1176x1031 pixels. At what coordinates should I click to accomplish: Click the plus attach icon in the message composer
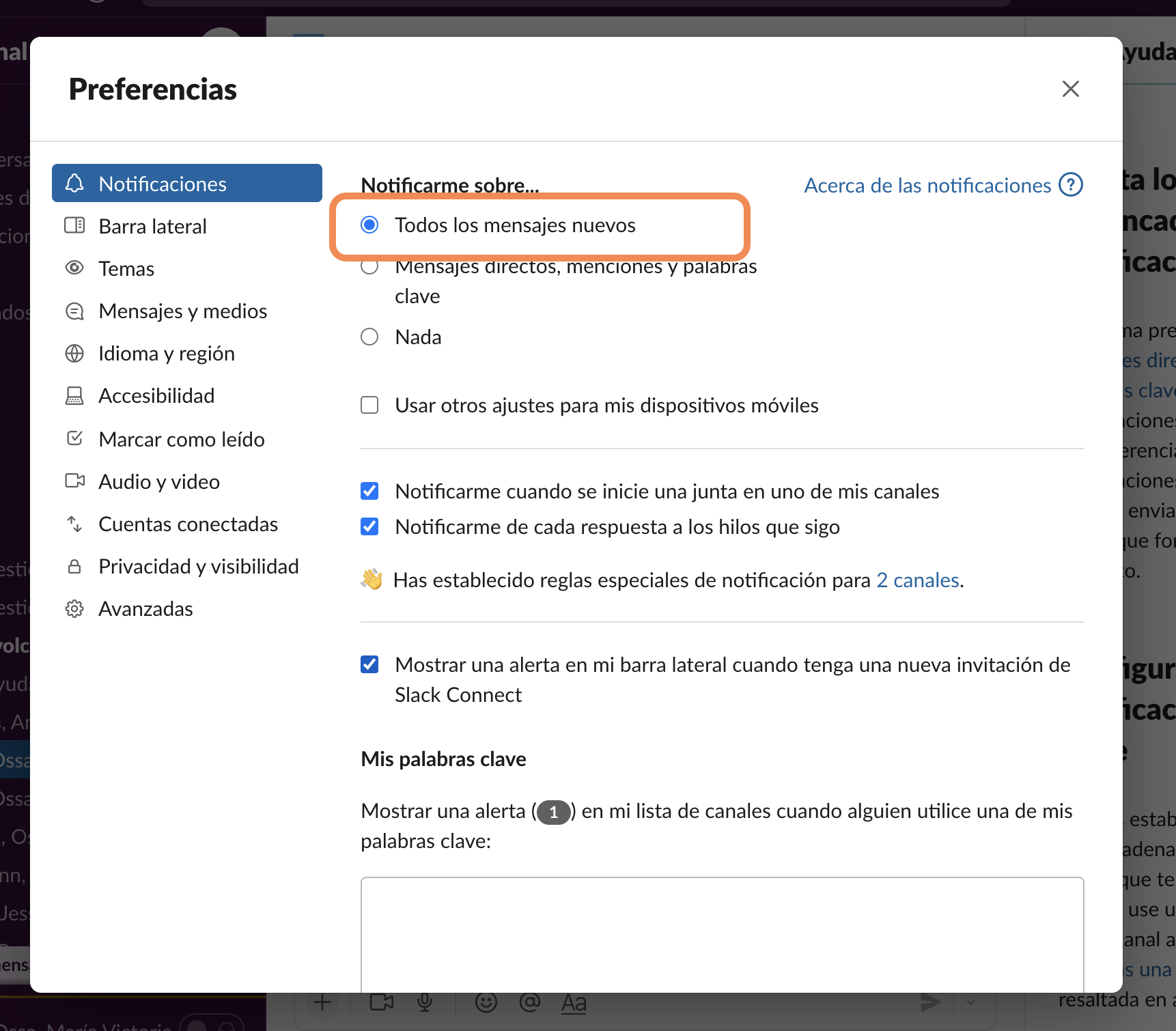pyautogui.click(x=322, y=1002)
